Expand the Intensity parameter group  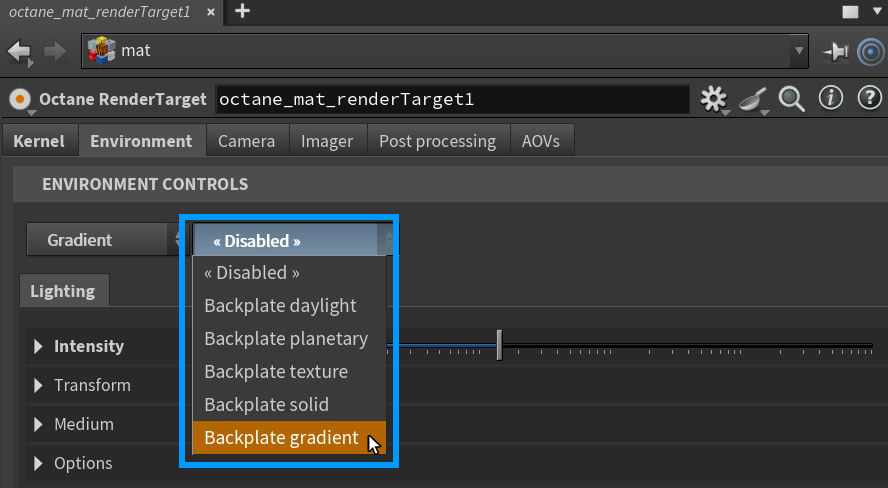39,346
